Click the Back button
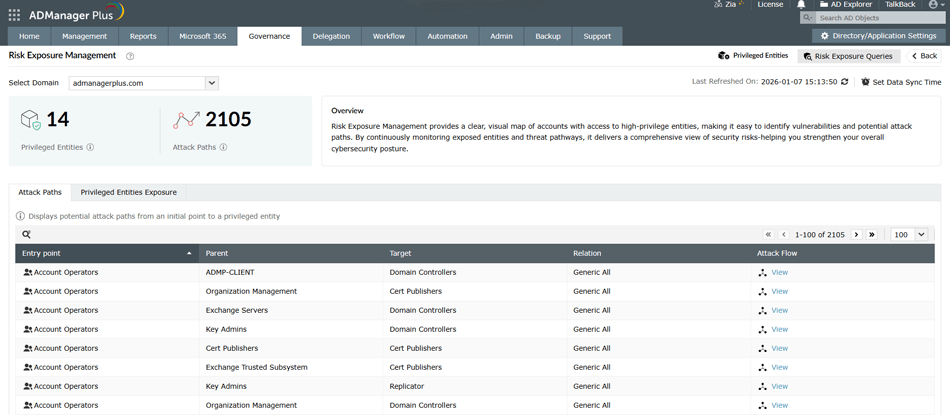The image size is (950, 415). (x=924, y=56)
